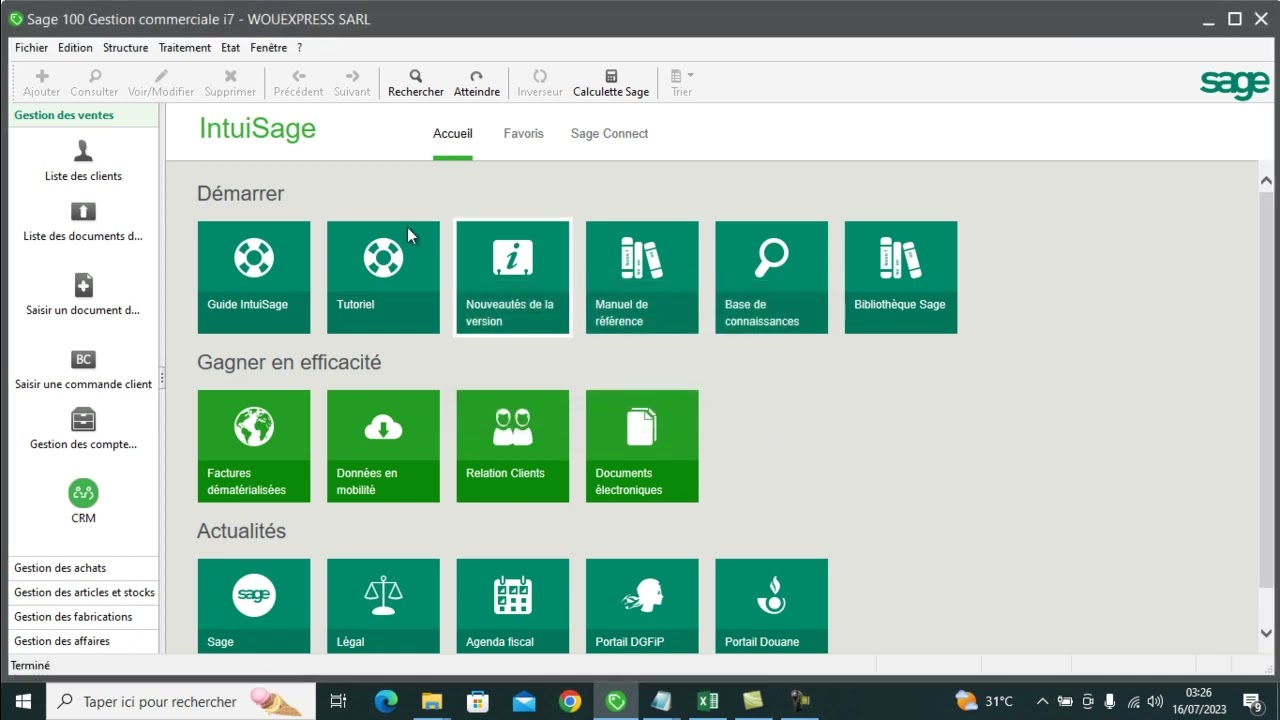
Task: Switch to the Sage Connect tab
Action: [x=609, y=134]
